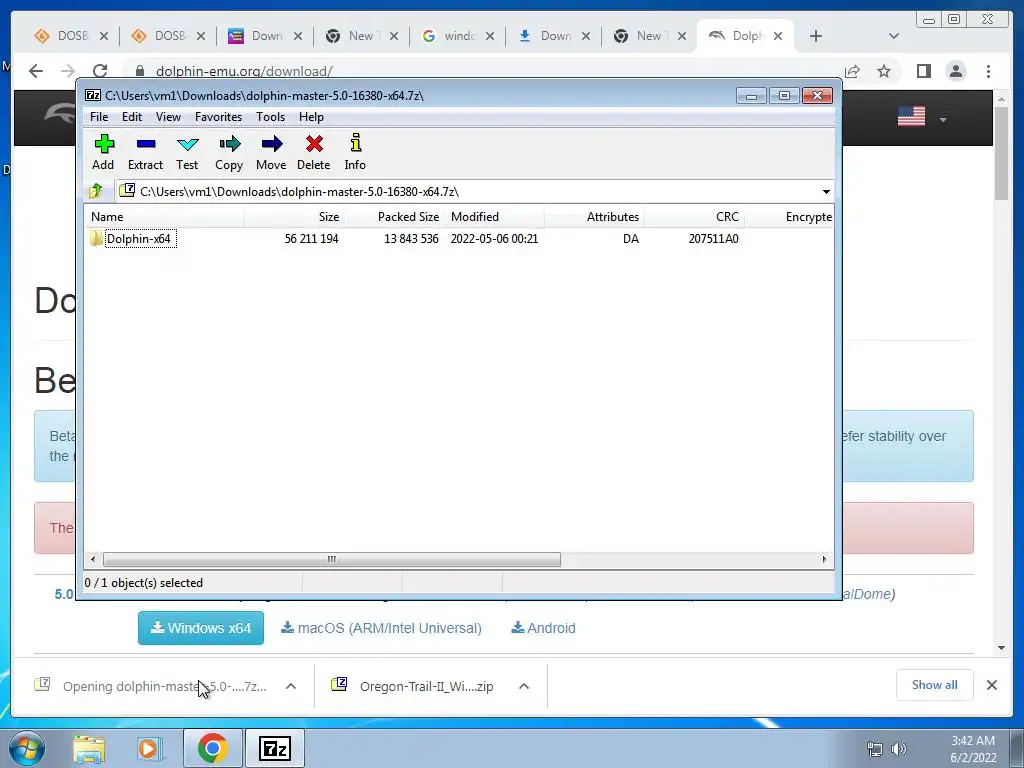Open the View menu
This screenshot has height=768, width=1024.
168,117
